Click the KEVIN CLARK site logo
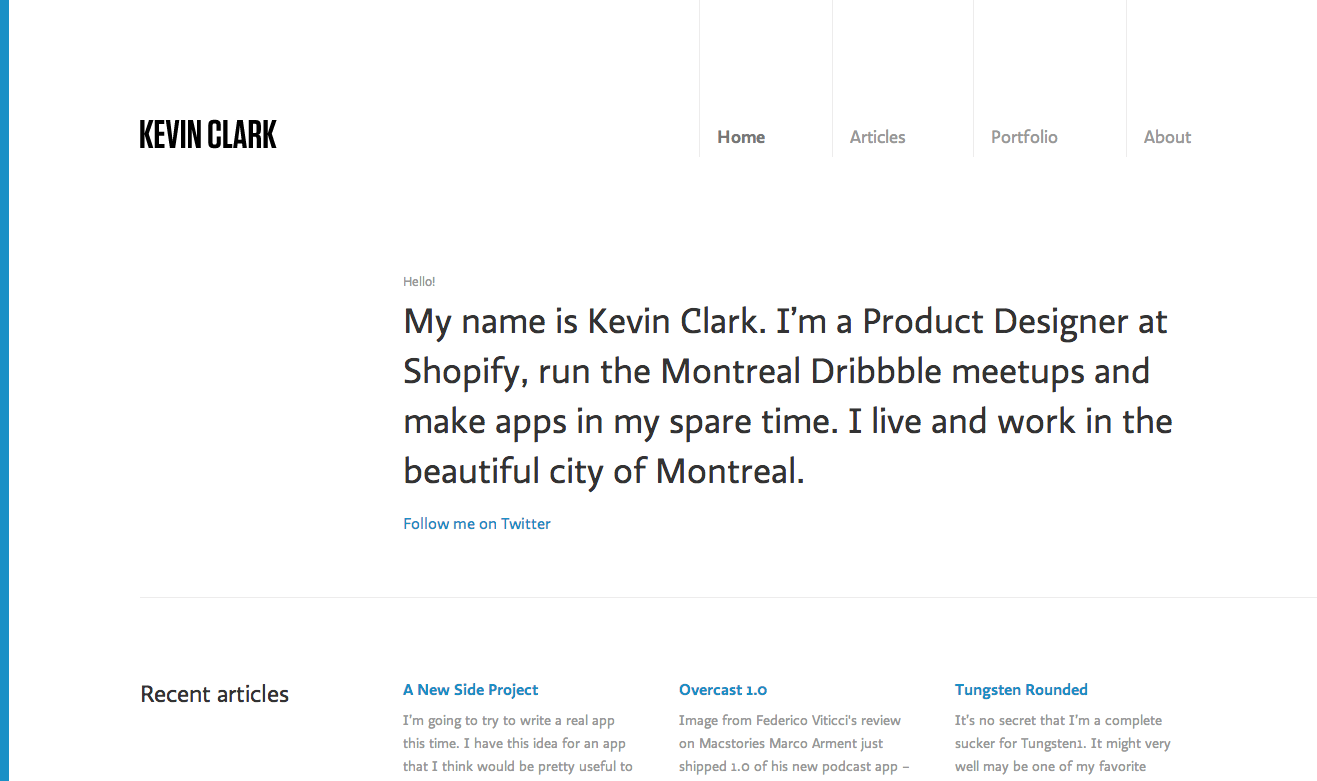Image resolution: width=1317 pixels, height=781 pixels. coord(208,135)
